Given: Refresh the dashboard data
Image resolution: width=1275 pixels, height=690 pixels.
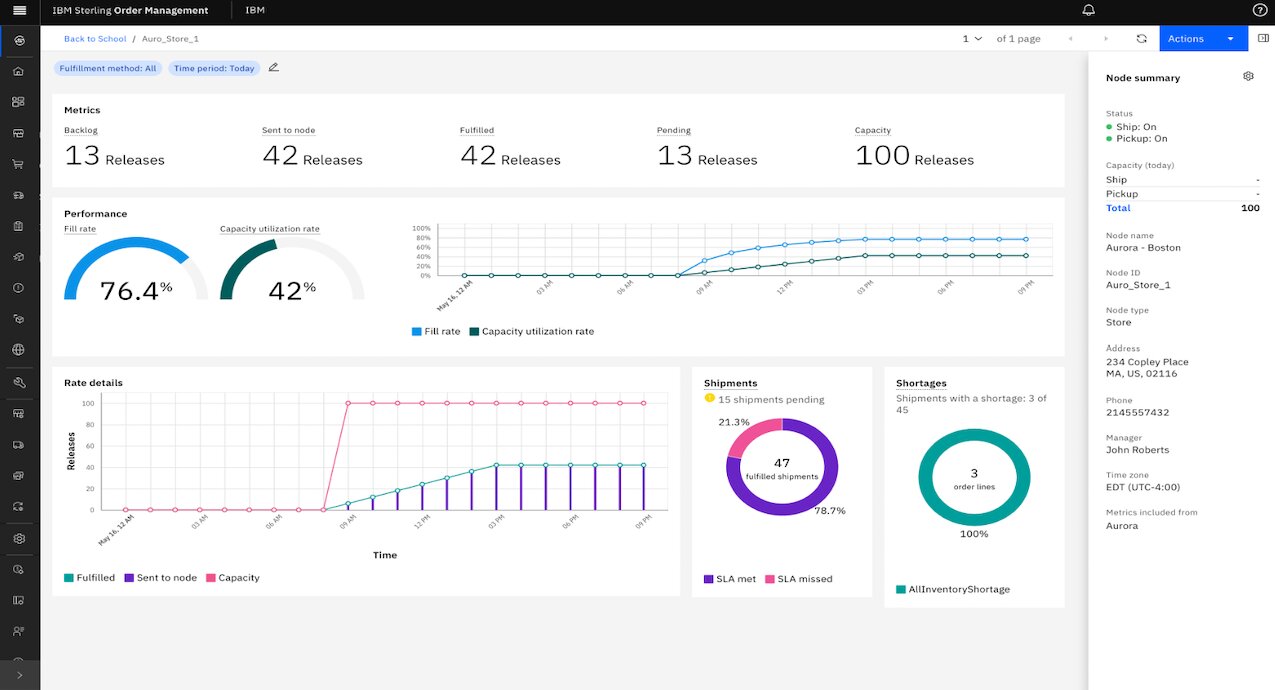Looking at the screenshot, I should click(x=1141, y=39).
